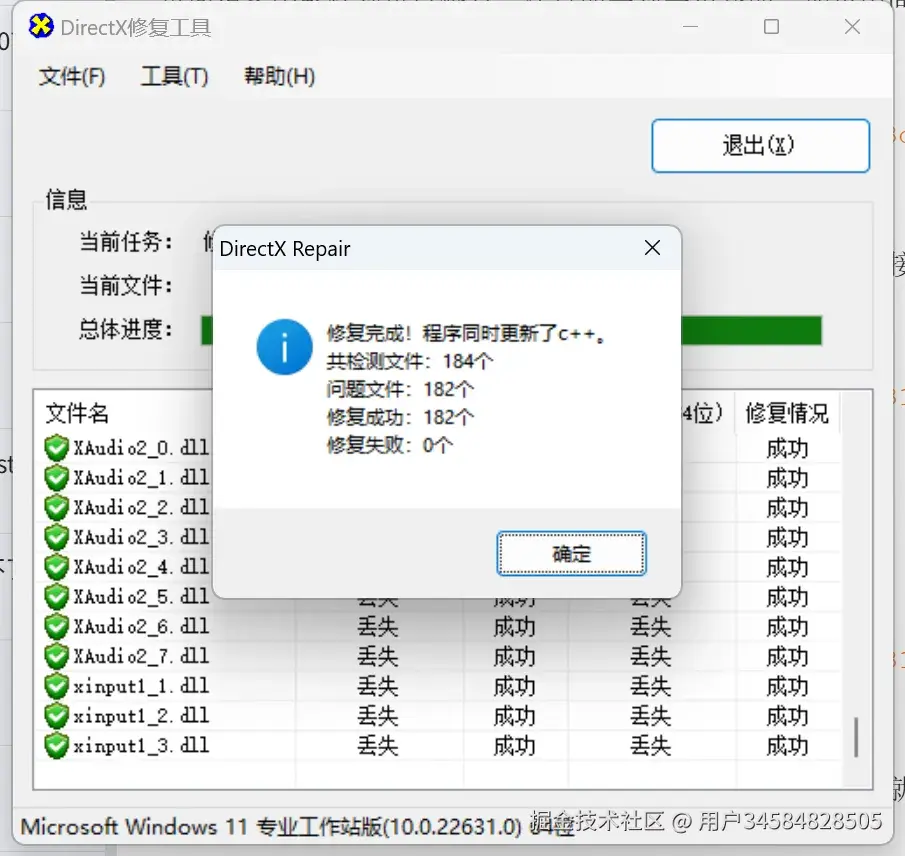Click the DirectX修复工具 title bar app icon
The height and width of the screenshot is (856, 905).
click(x=41, y=27)
